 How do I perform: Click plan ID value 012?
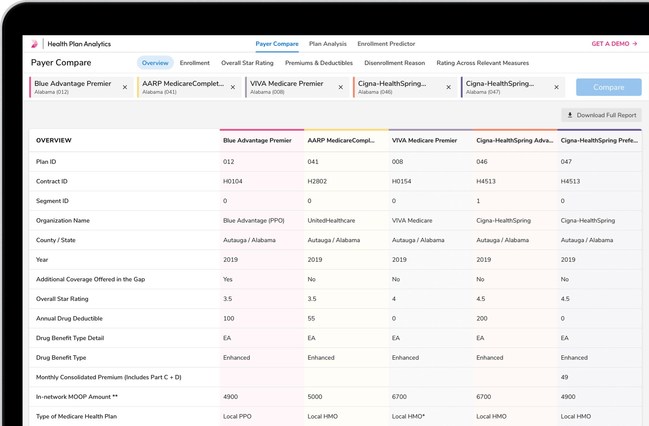click(x=228, y=161)
